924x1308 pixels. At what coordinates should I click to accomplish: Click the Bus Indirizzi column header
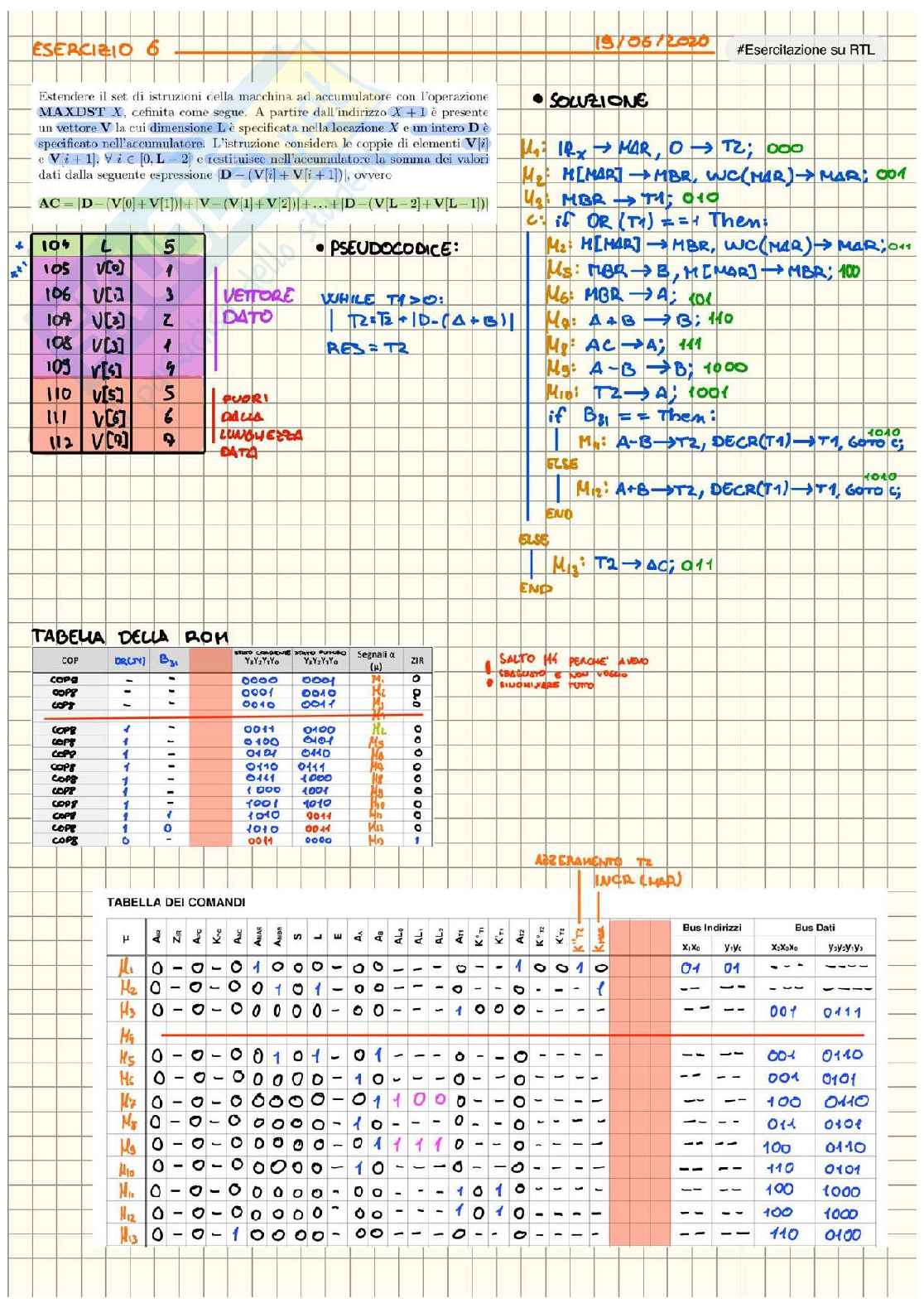pyautogui.click(x=711, y=927)
